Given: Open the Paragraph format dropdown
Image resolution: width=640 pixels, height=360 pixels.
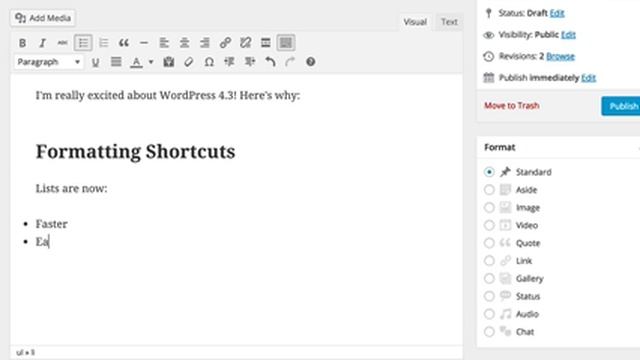Looking at the screenshot, I should pos(49,62).
